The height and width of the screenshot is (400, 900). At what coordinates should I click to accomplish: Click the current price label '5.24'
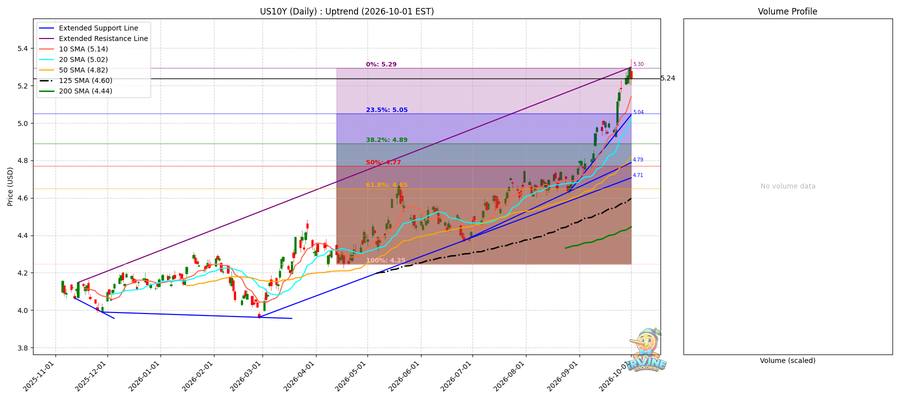click(x=668, y=78)
